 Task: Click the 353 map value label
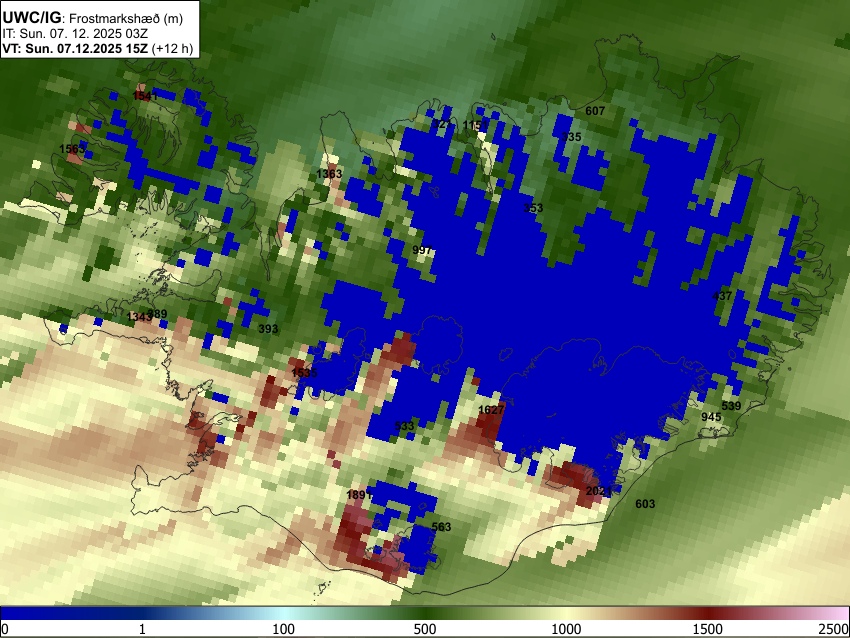pyautogui.click(x=533, y=208)
